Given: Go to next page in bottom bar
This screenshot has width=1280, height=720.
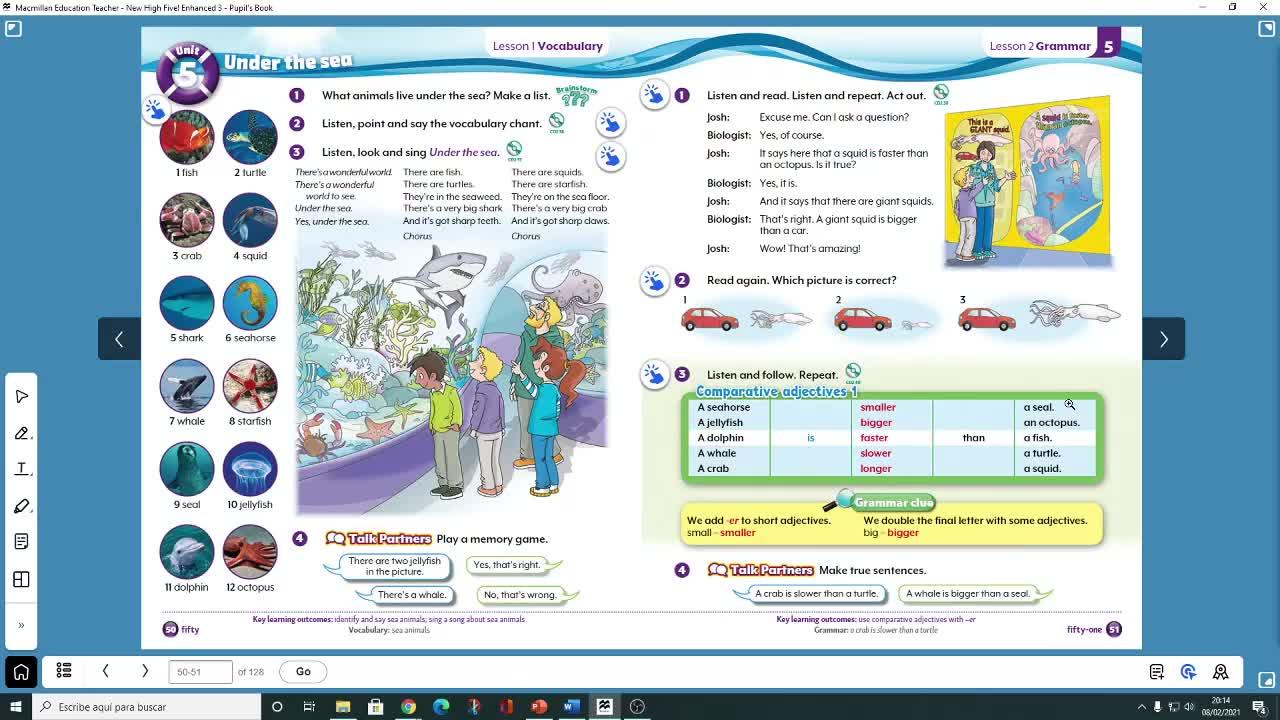Looking at the screenshot, I should coord(145,671).
